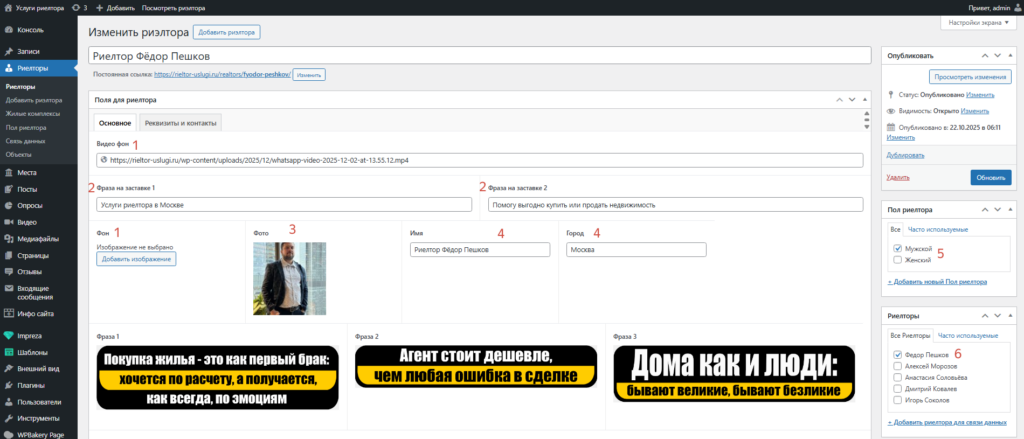This screenshot has width=1024, height=439.
Task: Click Фраза на заставке 1 input
Action: point(283,204)
